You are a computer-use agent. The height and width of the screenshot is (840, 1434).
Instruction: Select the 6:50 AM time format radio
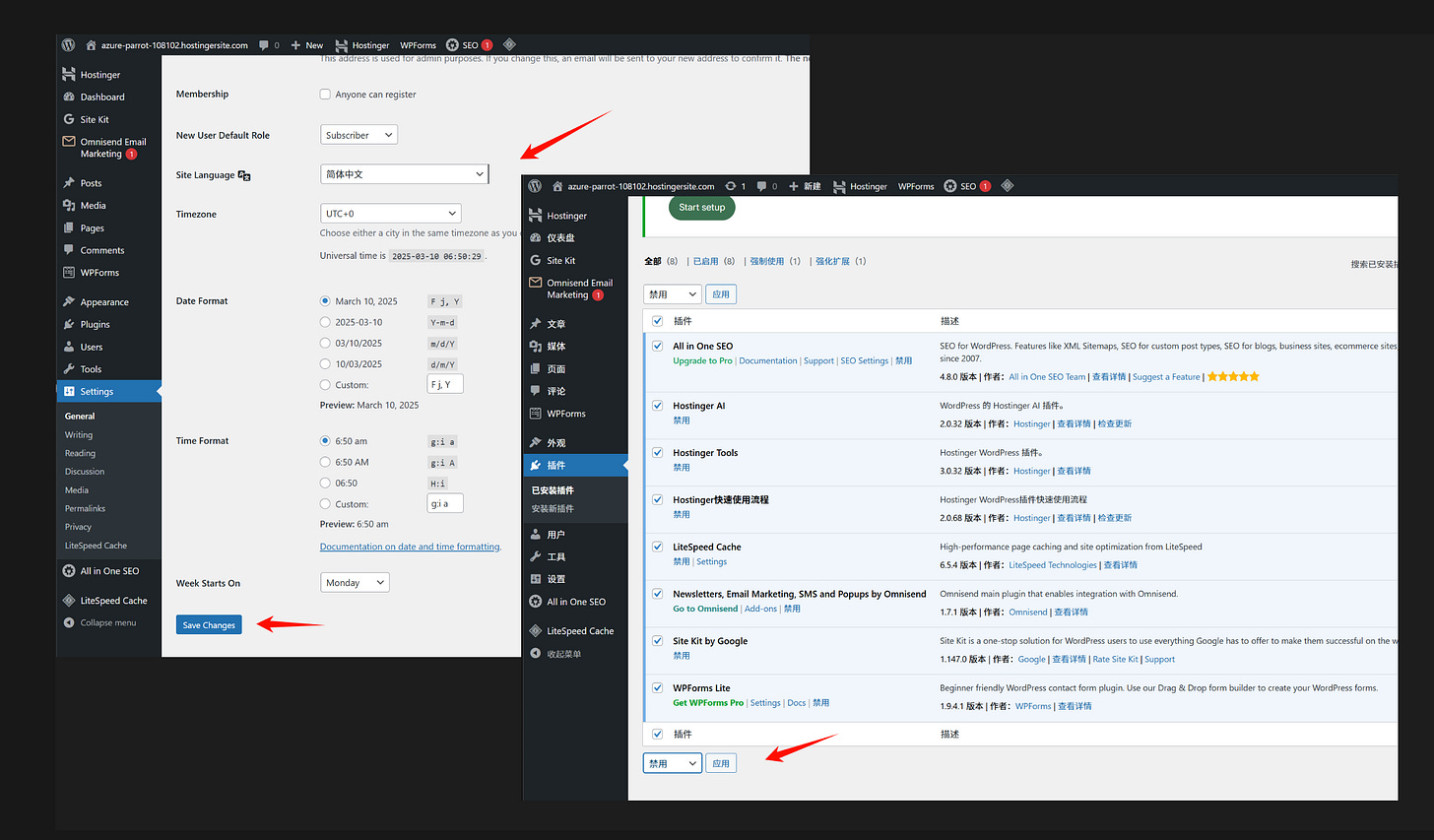(x=325, y=462)
